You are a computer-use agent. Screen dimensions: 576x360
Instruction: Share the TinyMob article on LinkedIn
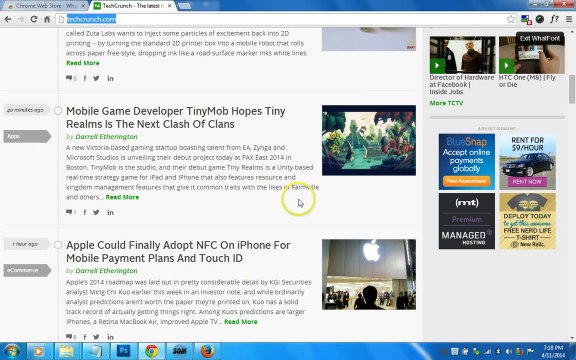click(110, 212)
